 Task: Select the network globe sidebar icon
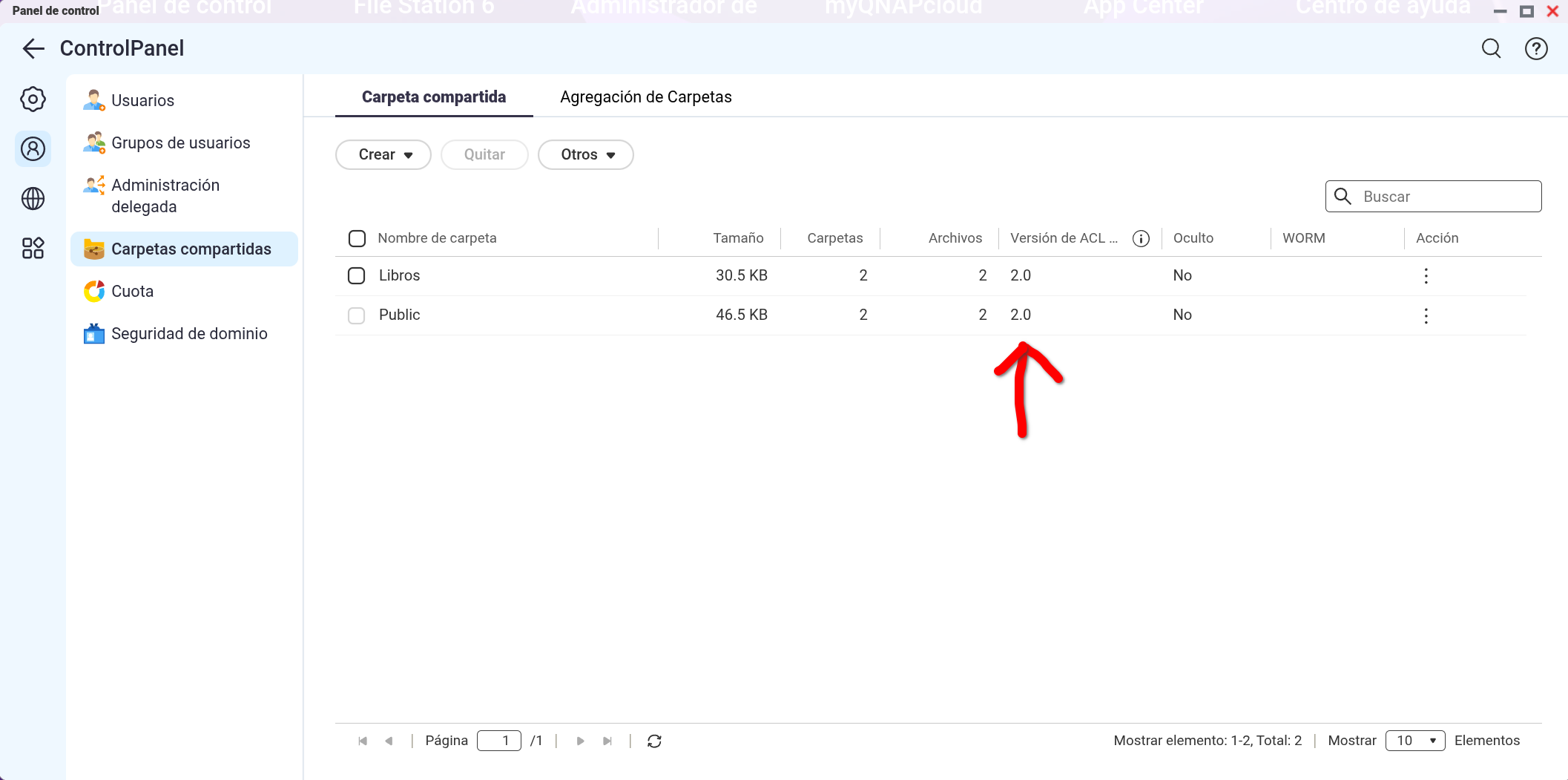[33, 199]
